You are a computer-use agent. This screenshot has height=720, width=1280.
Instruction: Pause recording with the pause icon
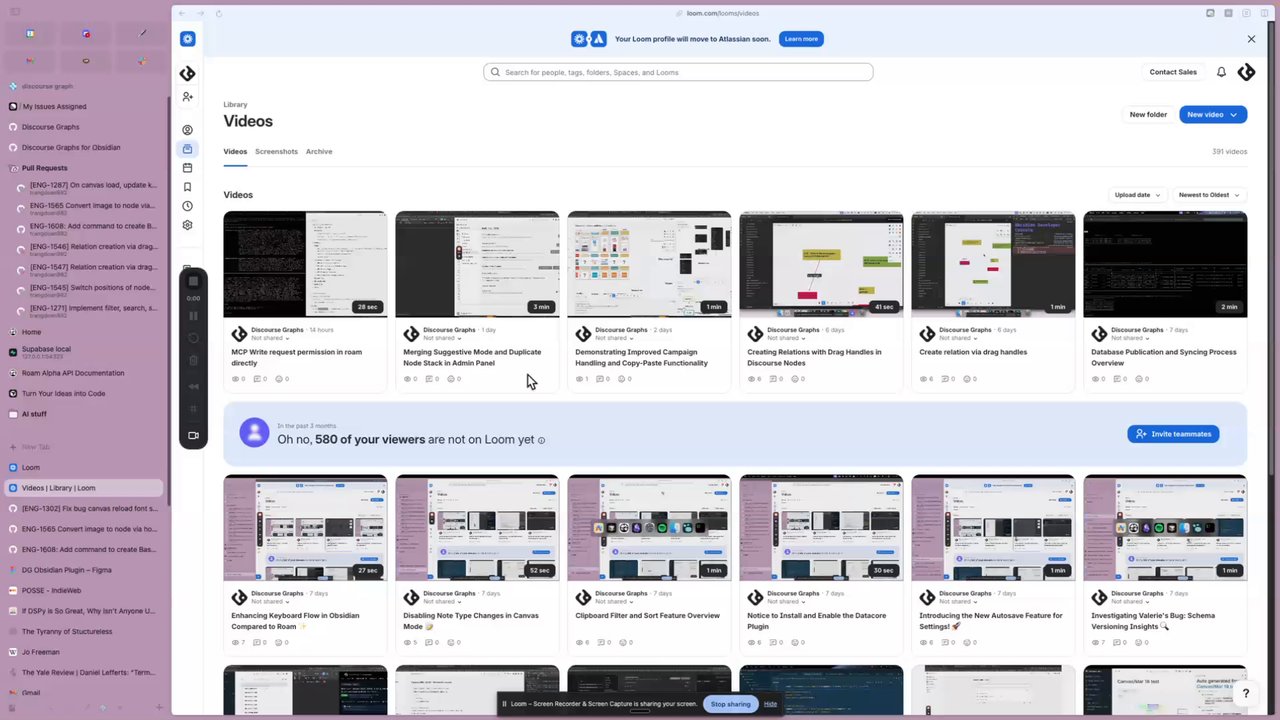[x=194, y=316]
